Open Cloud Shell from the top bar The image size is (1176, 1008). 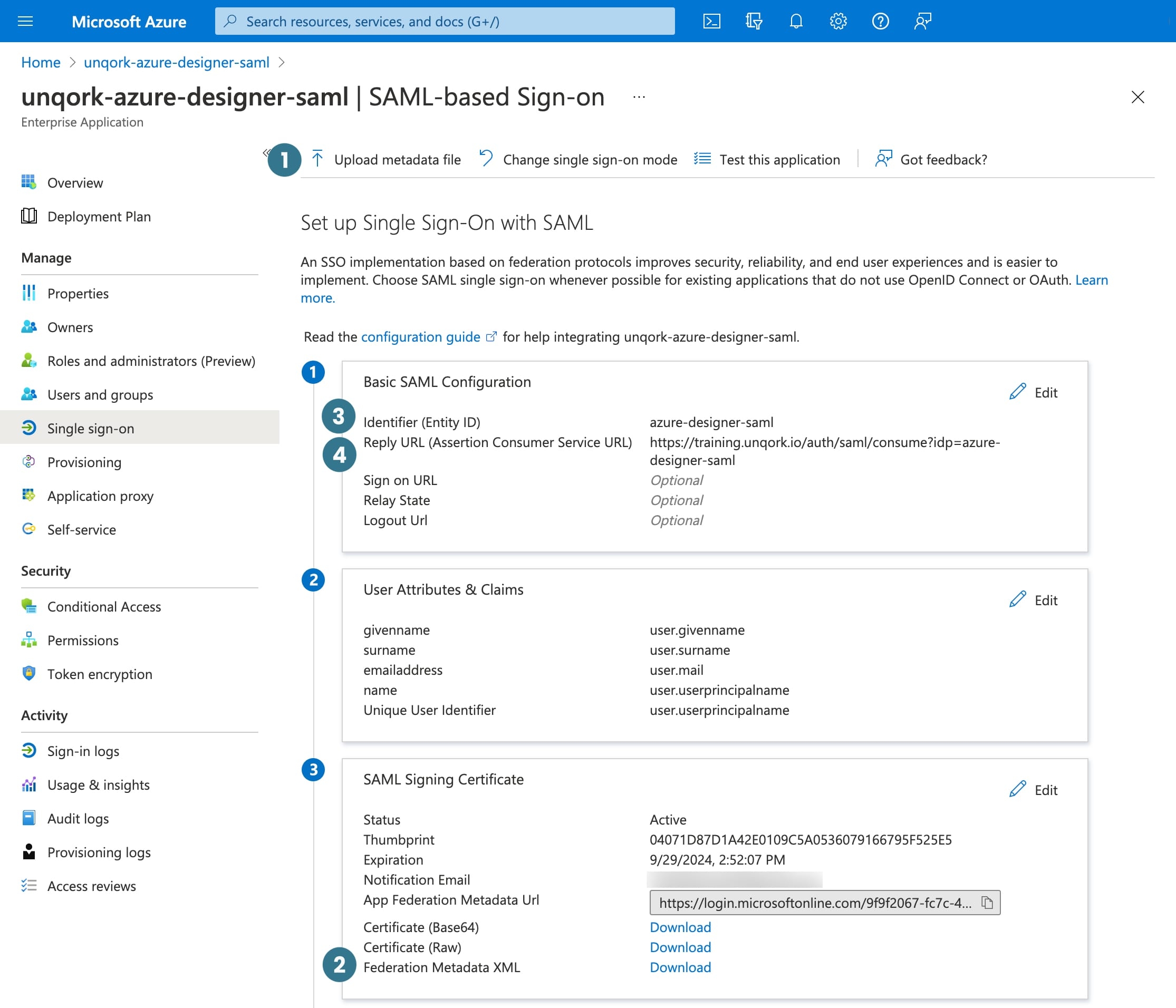tap(711, 22)
